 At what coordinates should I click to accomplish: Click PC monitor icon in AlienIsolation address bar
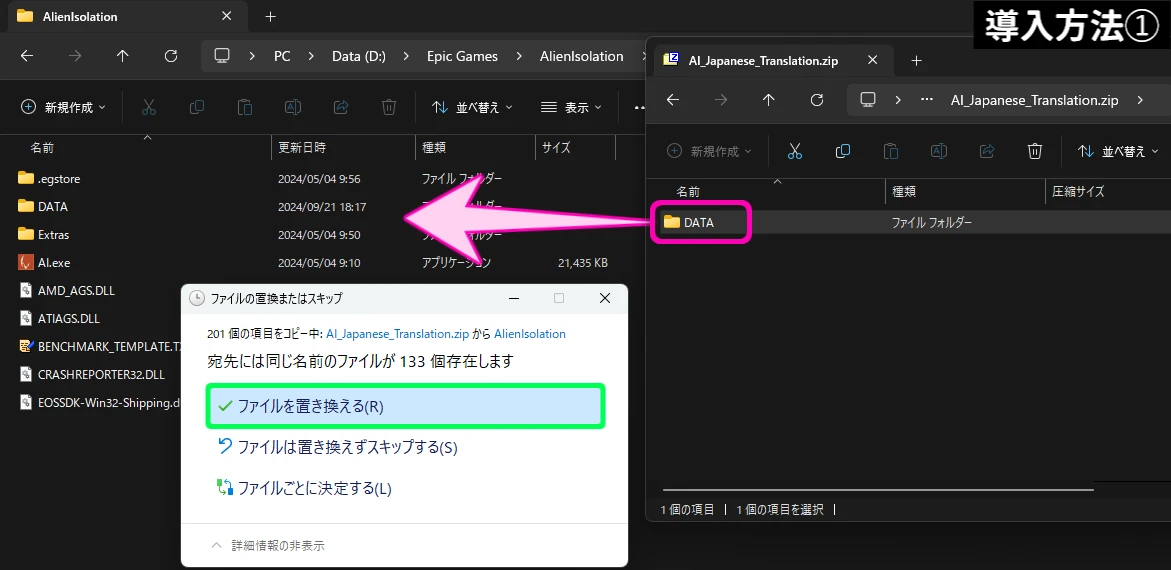(221, 56)
